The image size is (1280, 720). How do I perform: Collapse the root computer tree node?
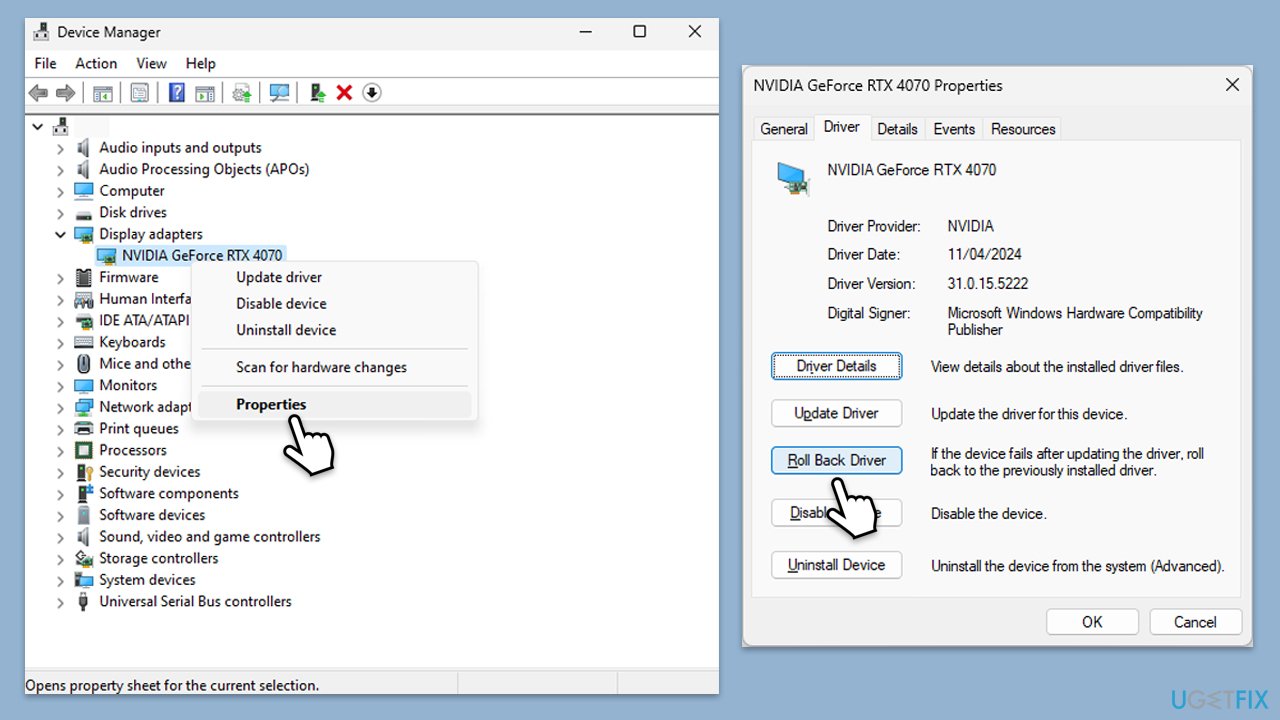38,127
